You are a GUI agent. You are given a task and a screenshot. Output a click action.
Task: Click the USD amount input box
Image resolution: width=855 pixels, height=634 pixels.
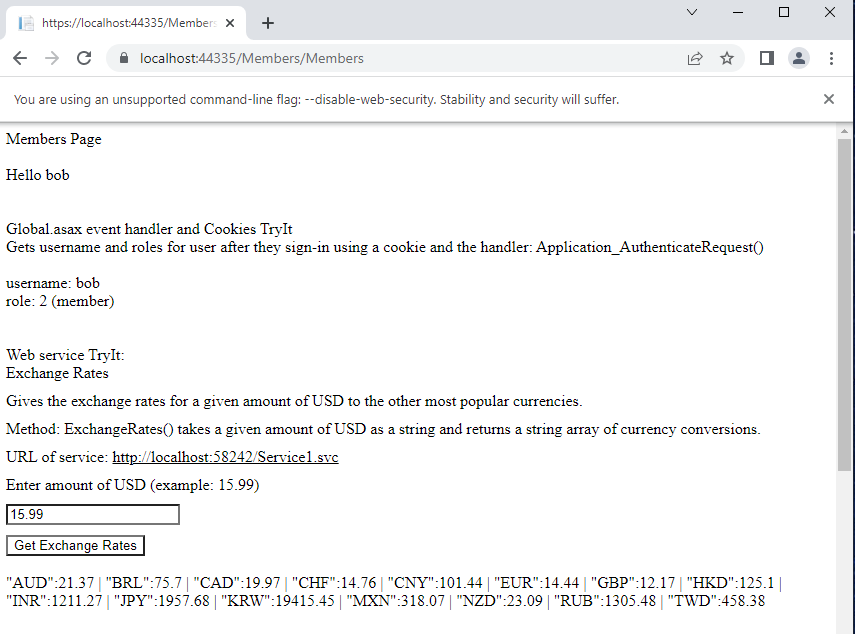[x=92, y=513]
